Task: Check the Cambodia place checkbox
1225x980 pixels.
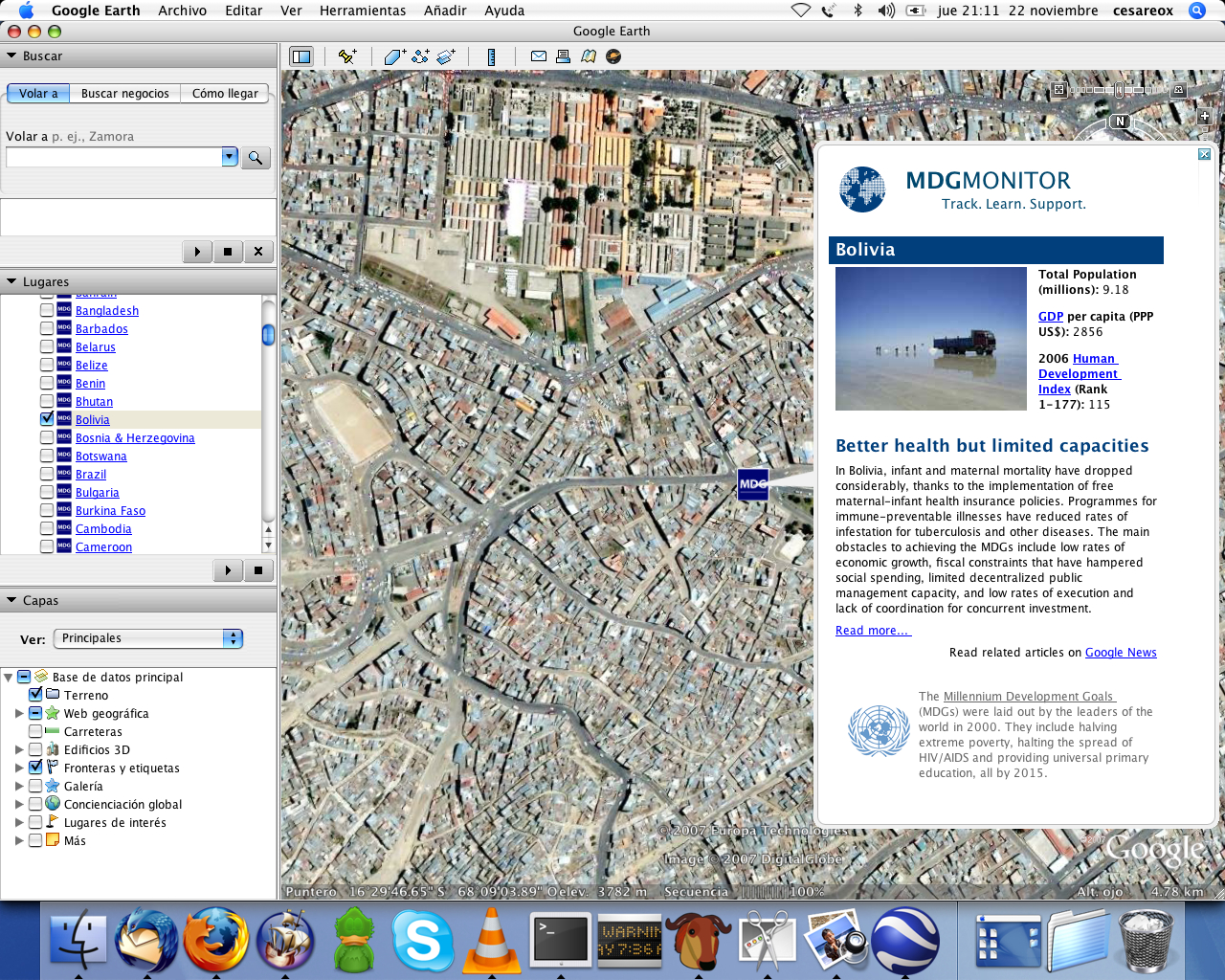Action: [x=47, y=528]
